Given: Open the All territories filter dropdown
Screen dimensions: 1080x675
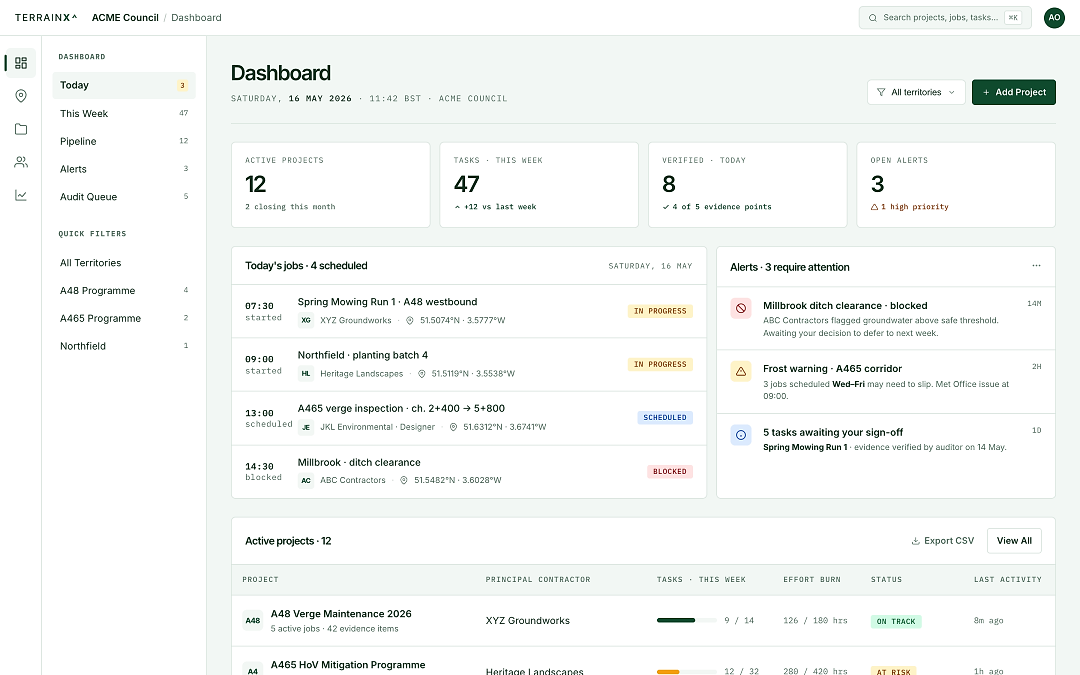Looking at the screenshot, I should coord(916,92).
